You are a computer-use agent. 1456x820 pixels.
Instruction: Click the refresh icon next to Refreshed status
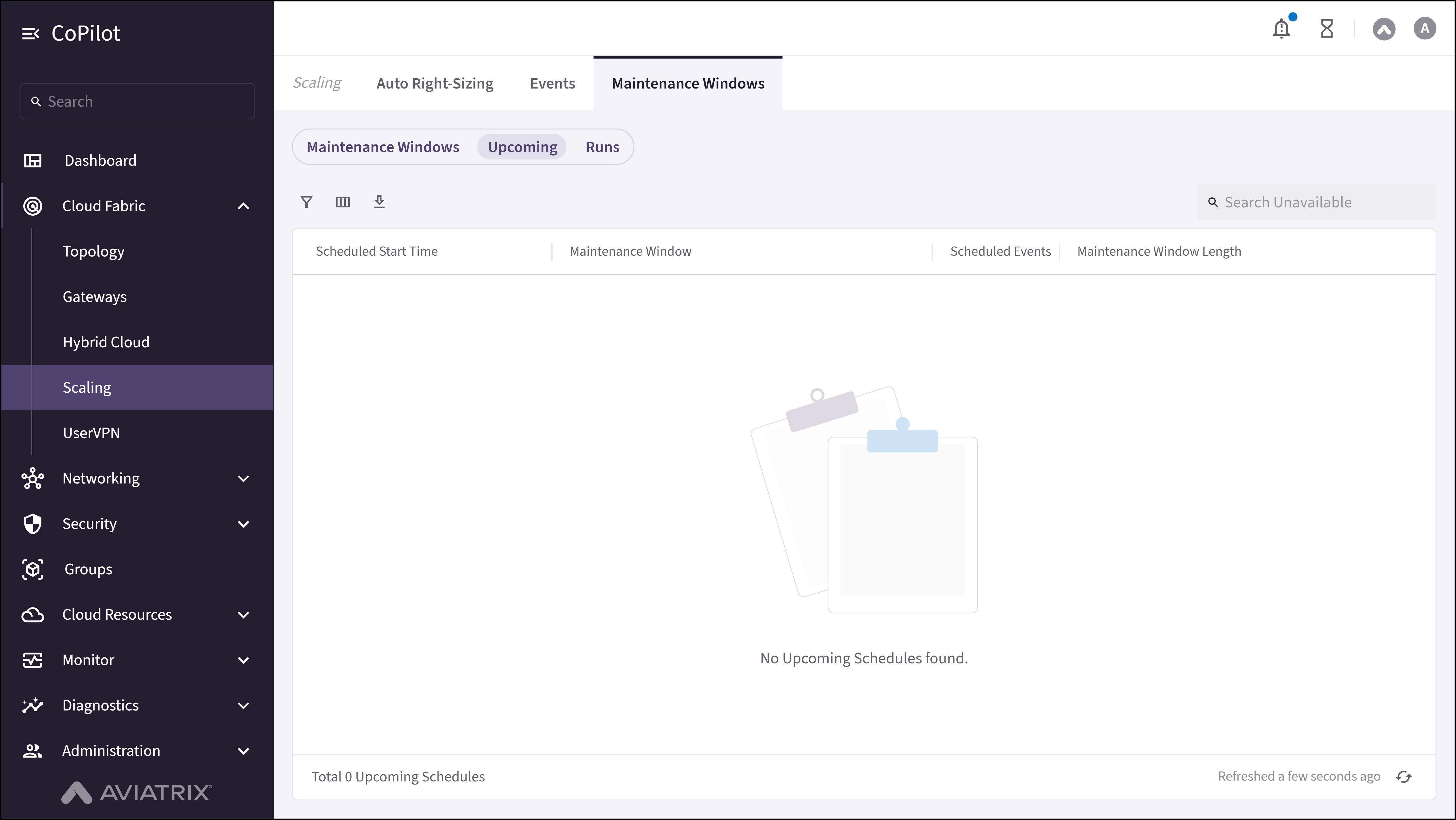(1404, 777)
